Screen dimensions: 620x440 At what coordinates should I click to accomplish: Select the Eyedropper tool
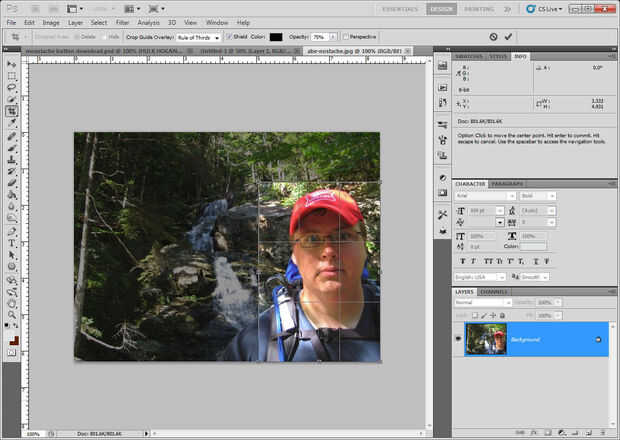click(11, 123)
